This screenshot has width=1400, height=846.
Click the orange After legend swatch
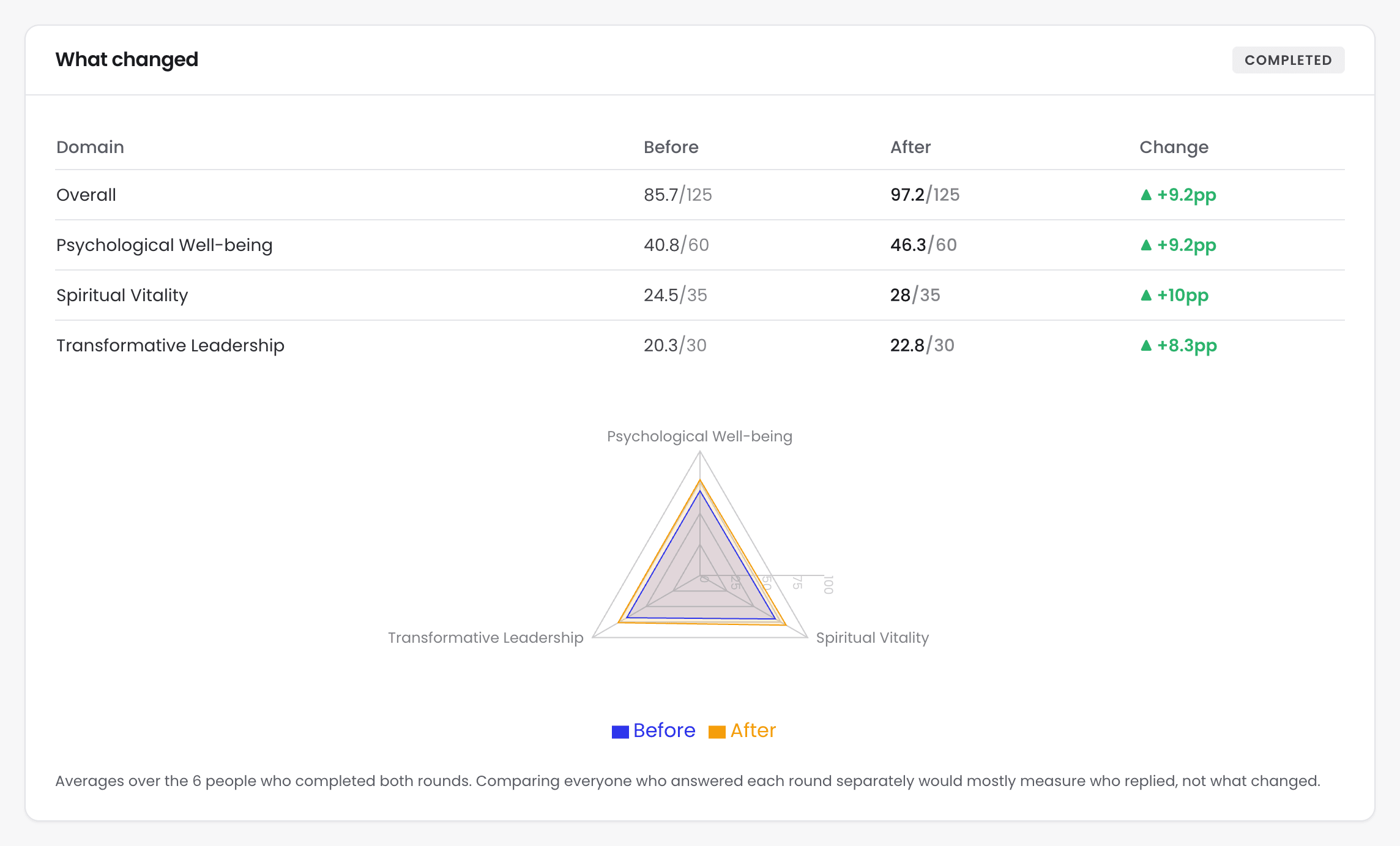click(x=717, y=732)
